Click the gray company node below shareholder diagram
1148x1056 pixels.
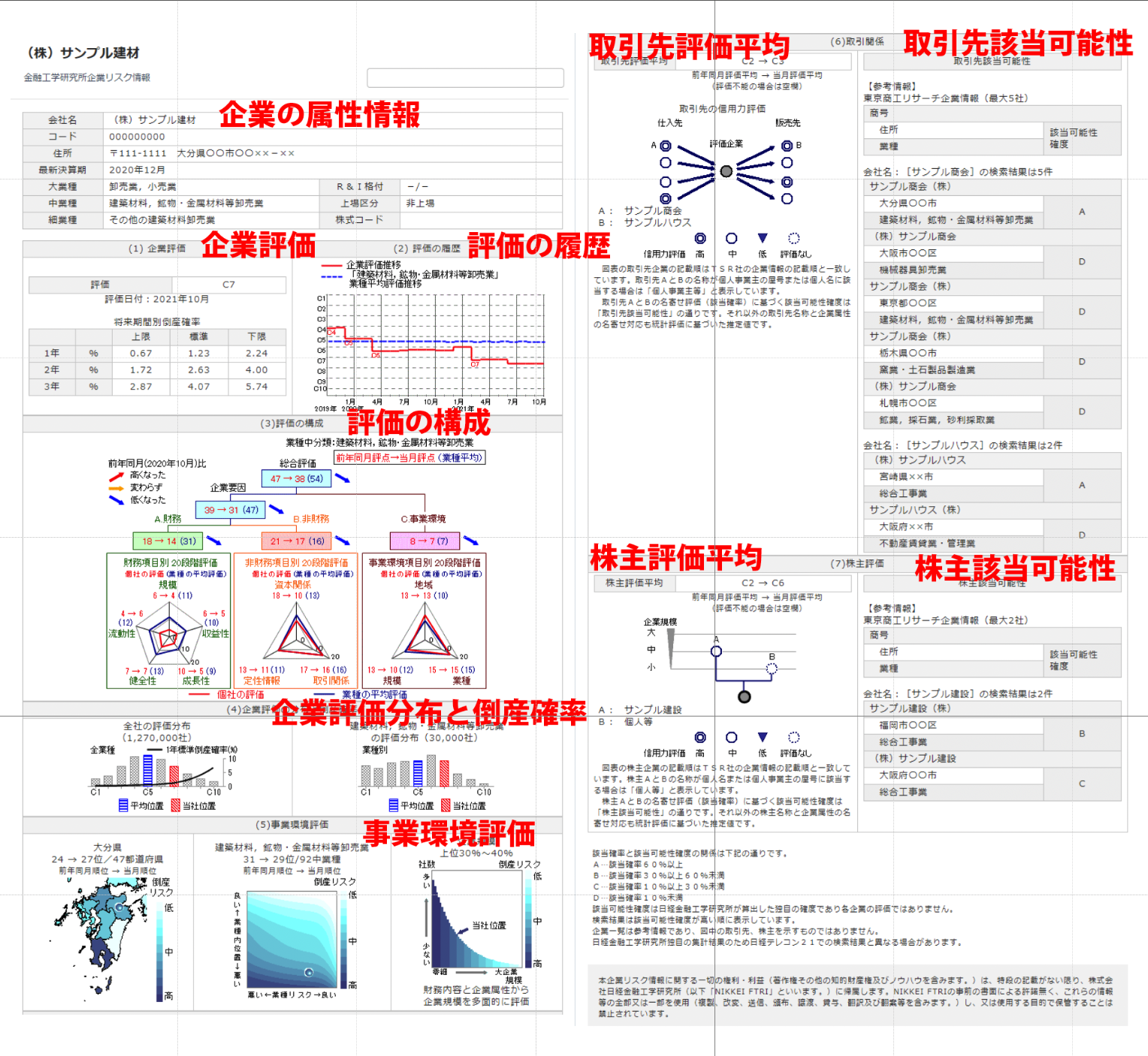pos(745,697)
